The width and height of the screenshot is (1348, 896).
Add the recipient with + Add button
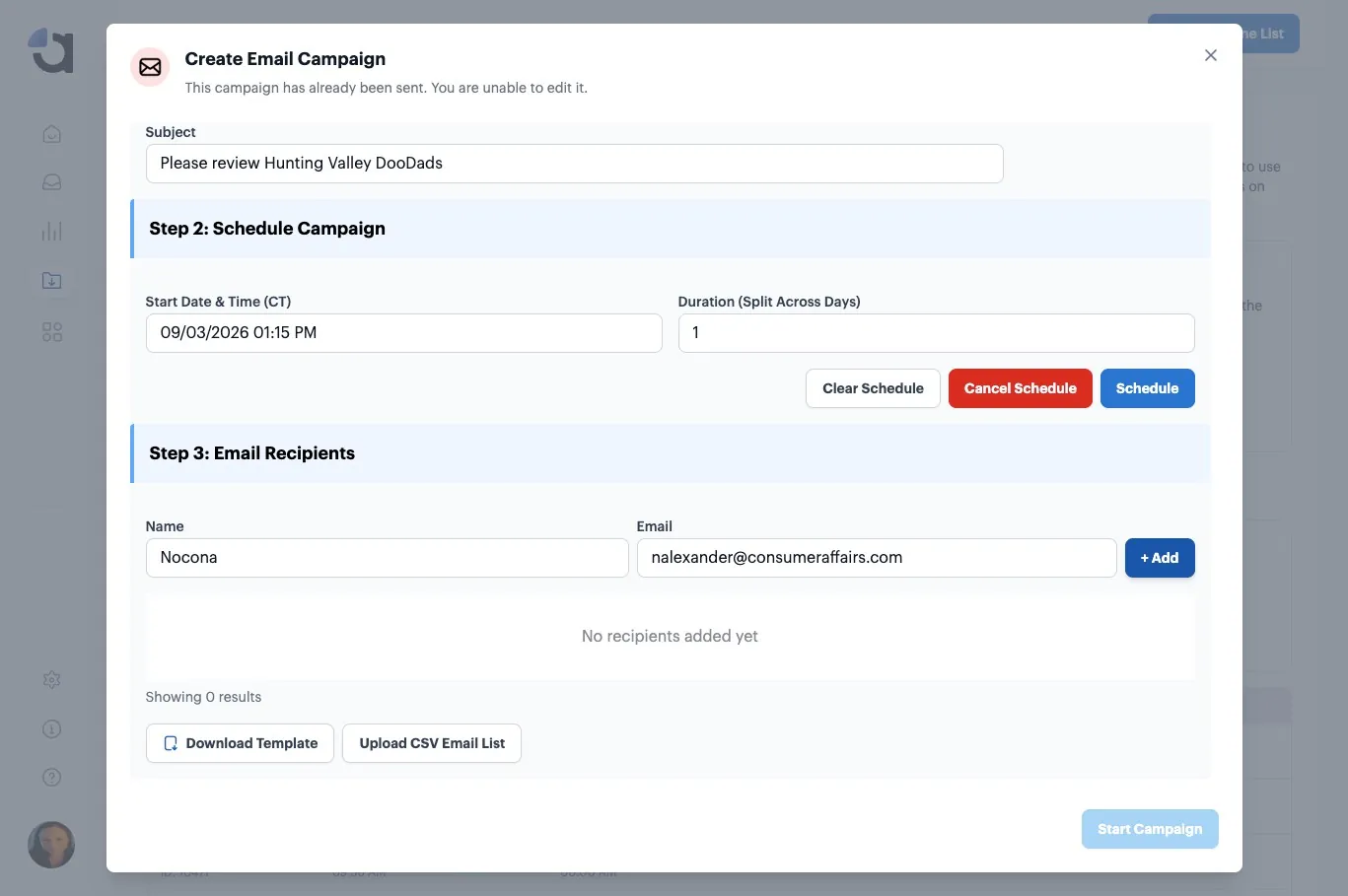coord(1160,558)
